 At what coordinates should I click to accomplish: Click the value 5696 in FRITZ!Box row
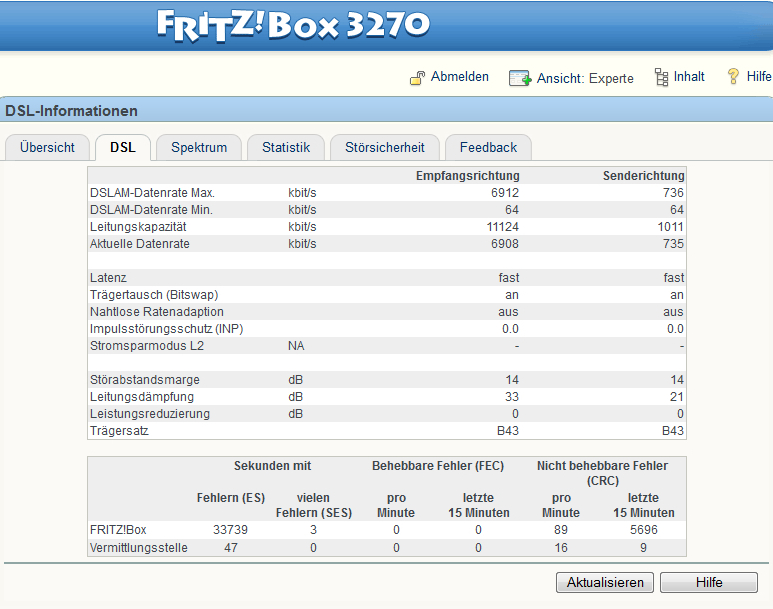pyautogui.click(x=644, y=530)
